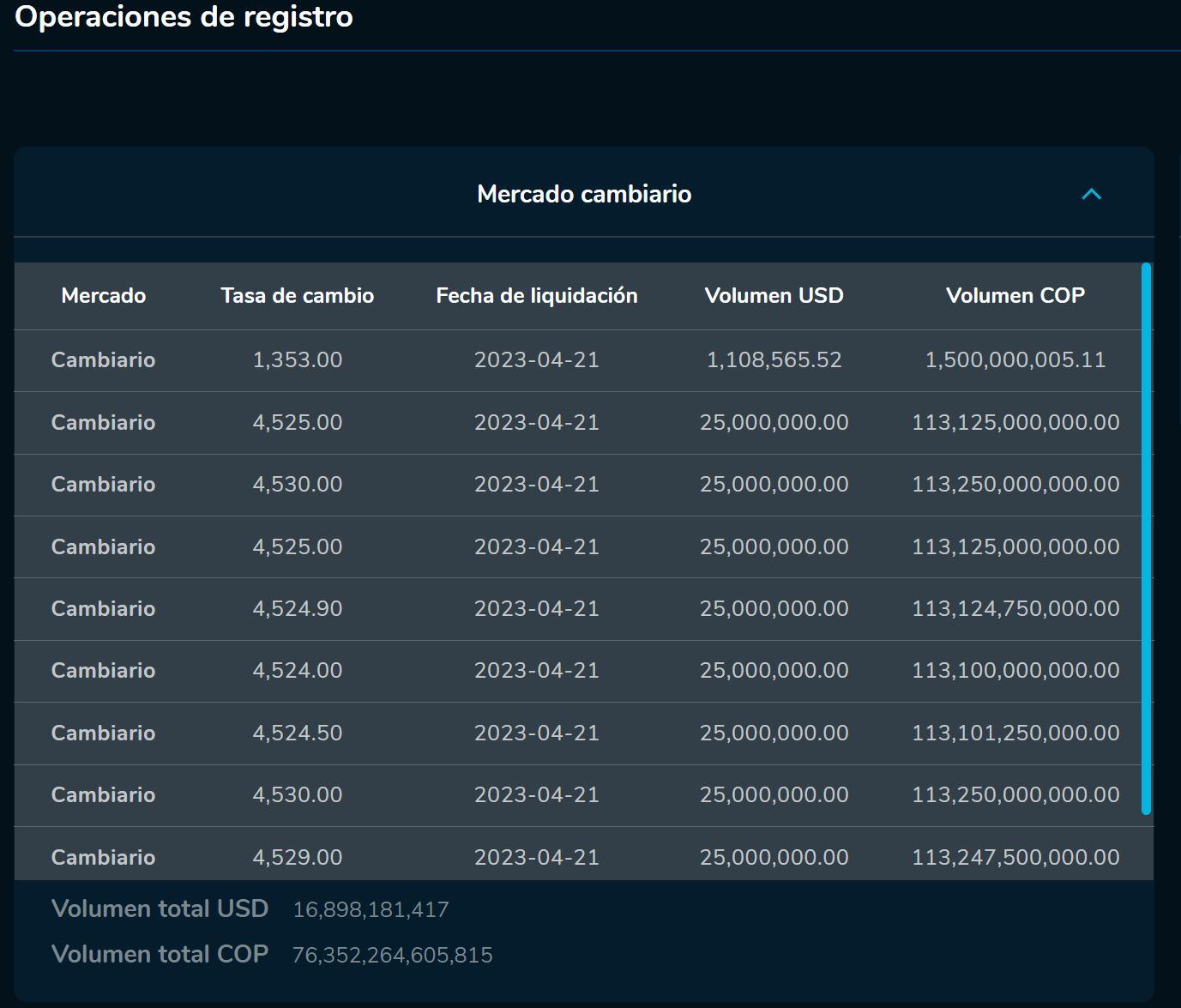Image resolution: width=1181 pixels, height=1008 pixels.
Task: Click the Volumen total COP value 76,352,264,605,815
Action: pos(392,956)
